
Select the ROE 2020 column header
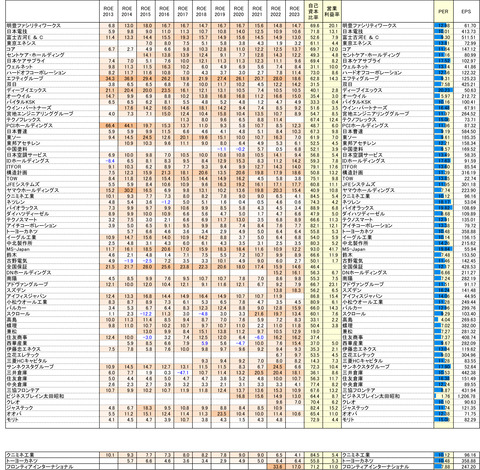[239, 11]
